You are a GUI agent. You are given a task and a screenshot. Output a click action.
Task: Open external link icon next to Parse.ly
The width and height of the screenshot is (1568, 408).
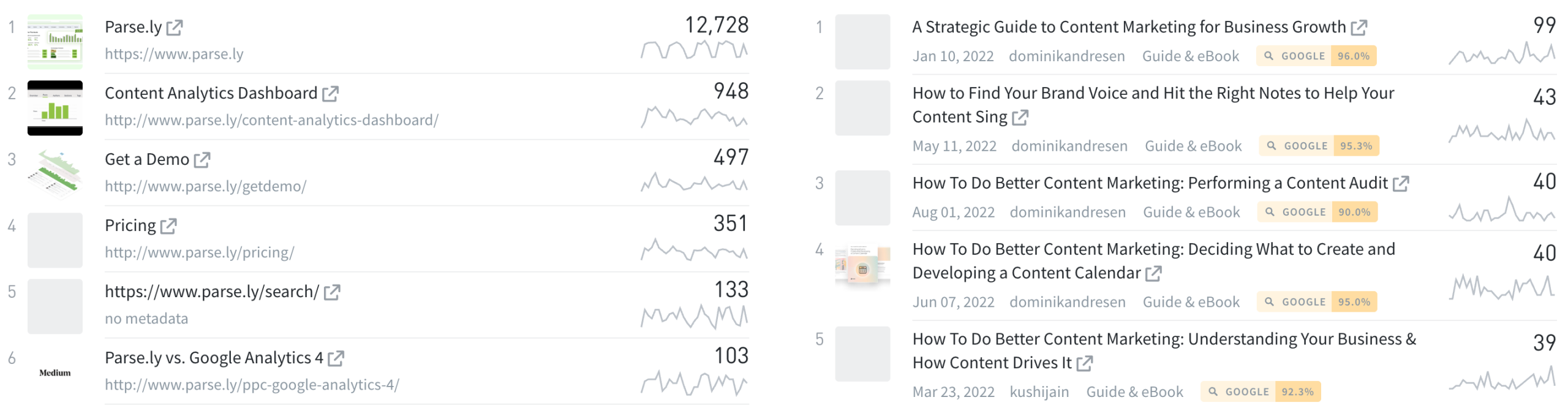[x=175, y=28]
